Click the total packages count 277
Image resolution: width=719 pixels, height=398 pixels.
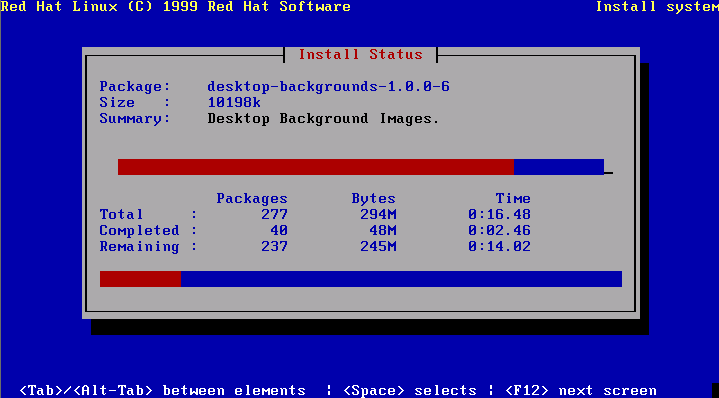point(274,214)
